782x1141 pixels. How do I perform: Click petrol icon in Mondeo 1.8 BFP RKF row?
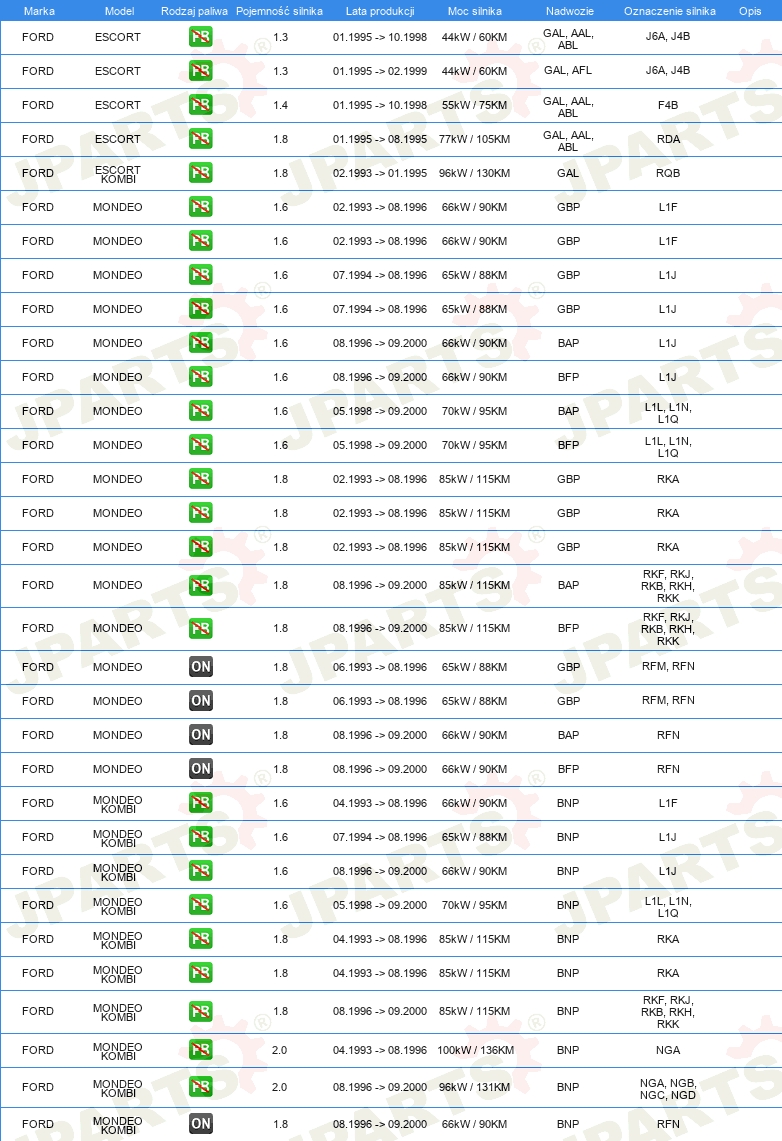pyautogui.click(x=201, y=628)
